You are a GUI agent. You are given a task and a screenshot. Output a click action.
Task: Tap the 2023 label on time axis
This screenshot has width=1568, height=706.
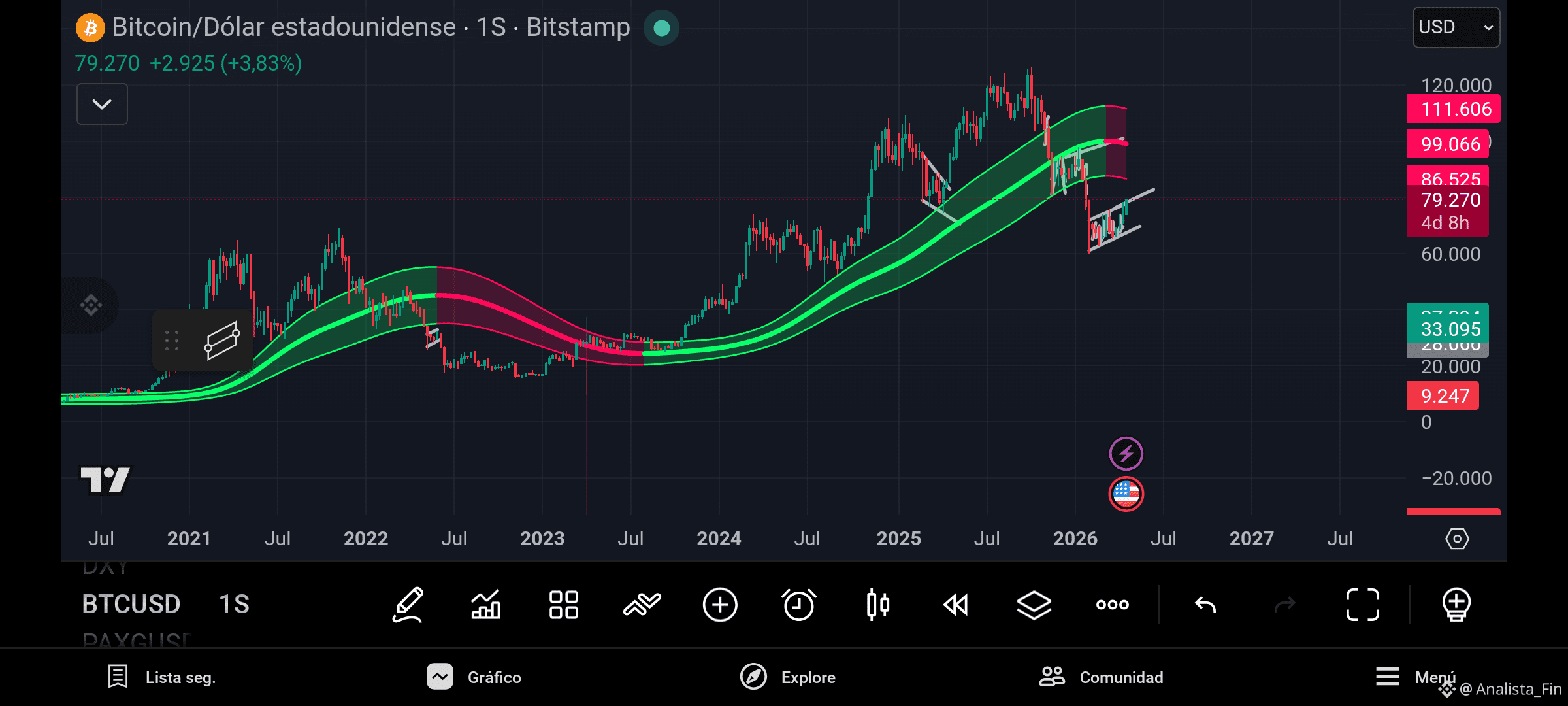click(x=542, y=539)
